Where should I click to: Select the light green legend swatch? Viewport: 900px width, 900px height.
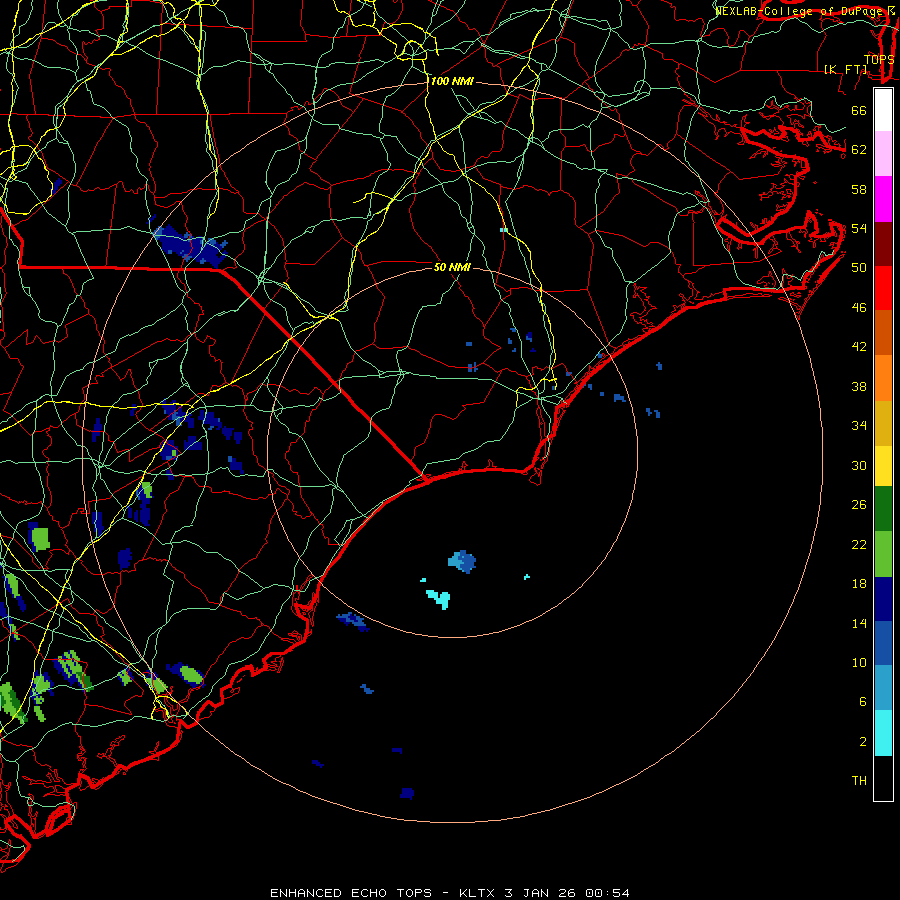(883, 554)
